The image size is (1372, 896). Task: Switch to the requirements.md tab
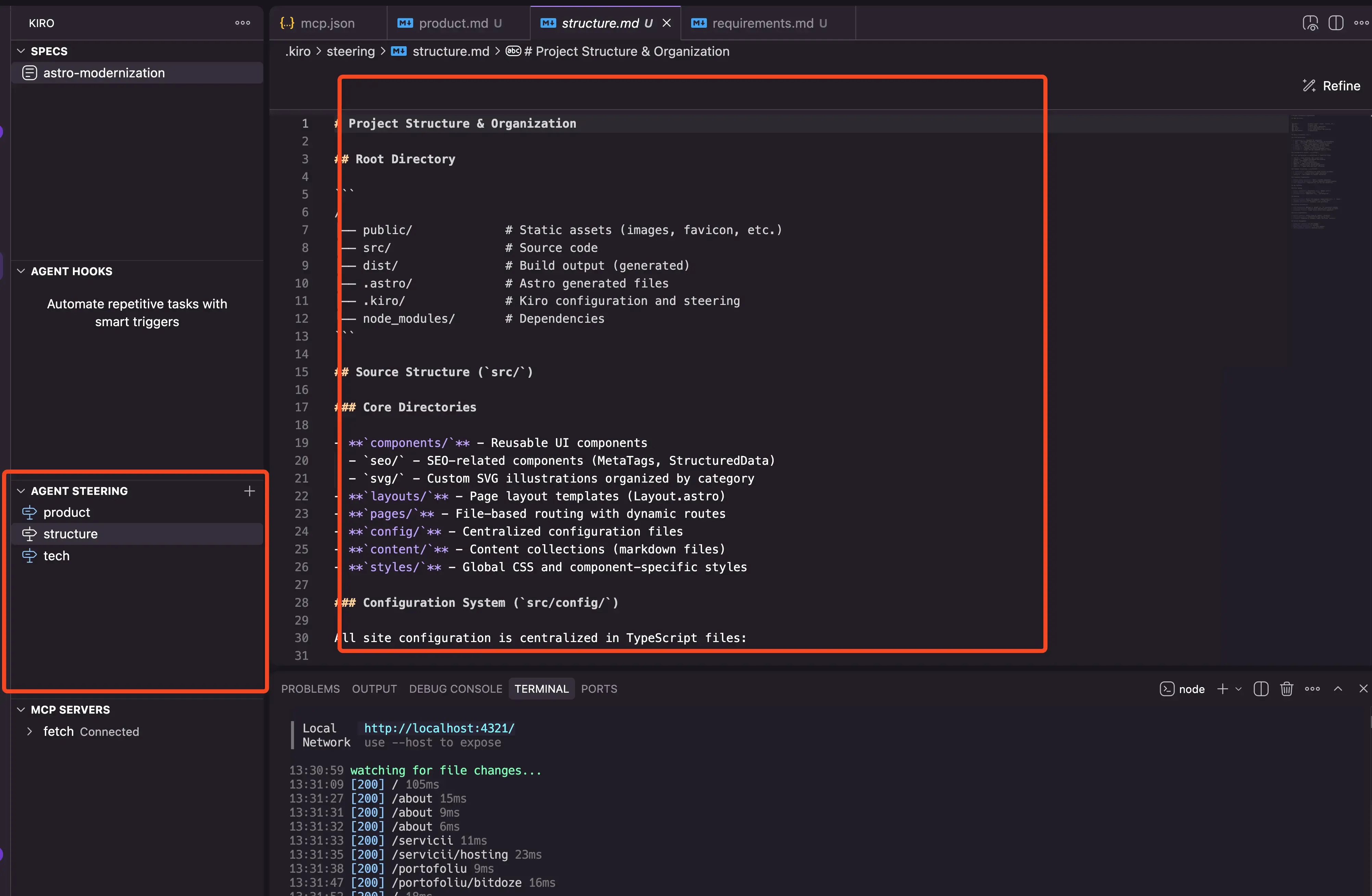click(x=762, y=23)
